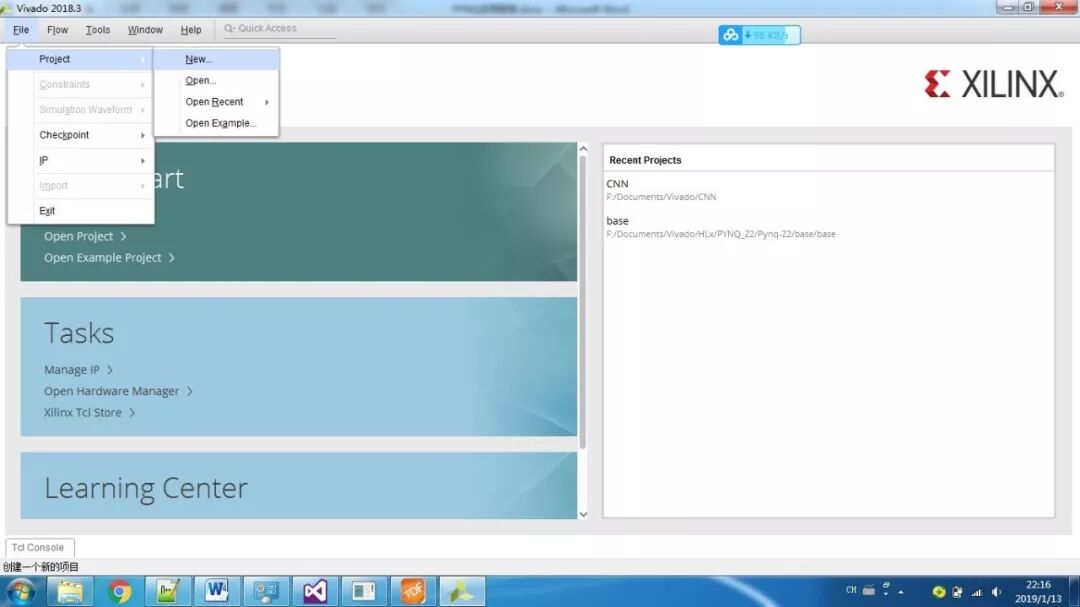The height and width of the screenshot is (607, 1080).
Task: Expand the IP submenu entry
Action: tap(81, 161)
